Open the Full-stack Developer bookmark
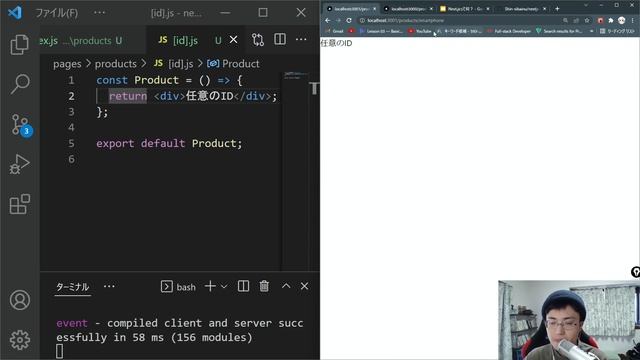640x360 pixels. click(509, 31)
